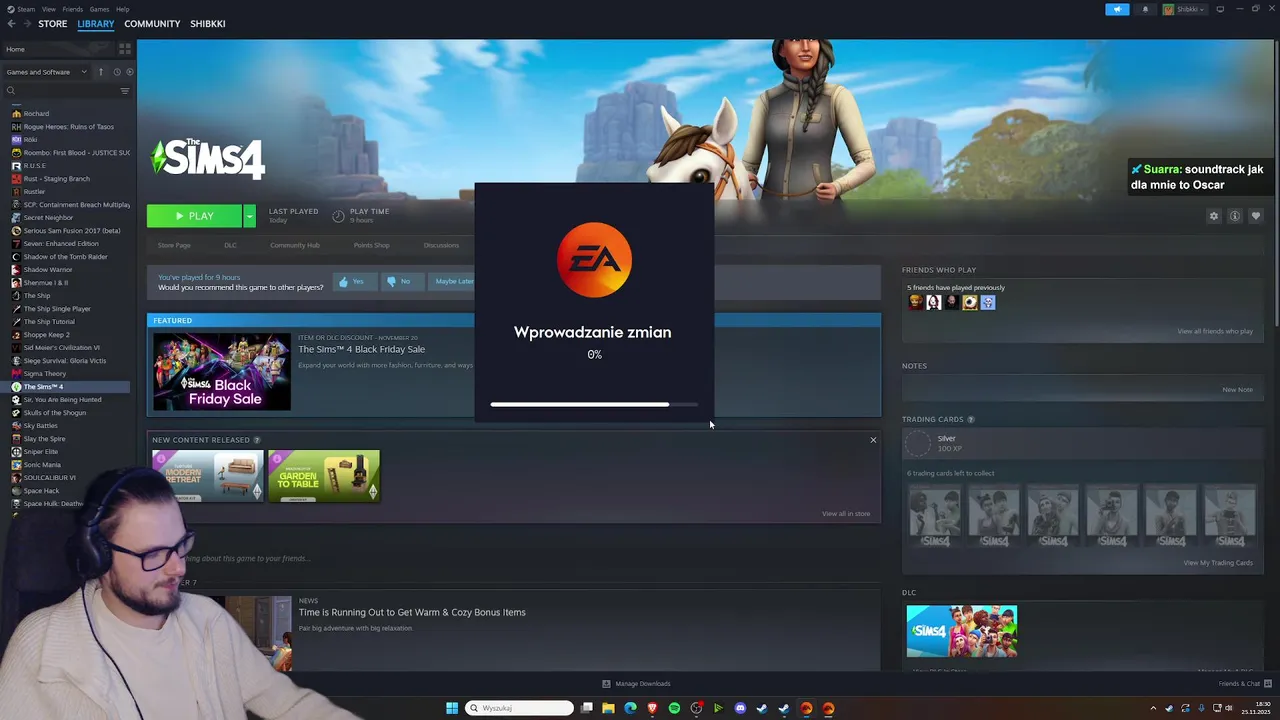The image size is (1280, 720).
Task: Go forward with the right arrow
Action: 27,23
